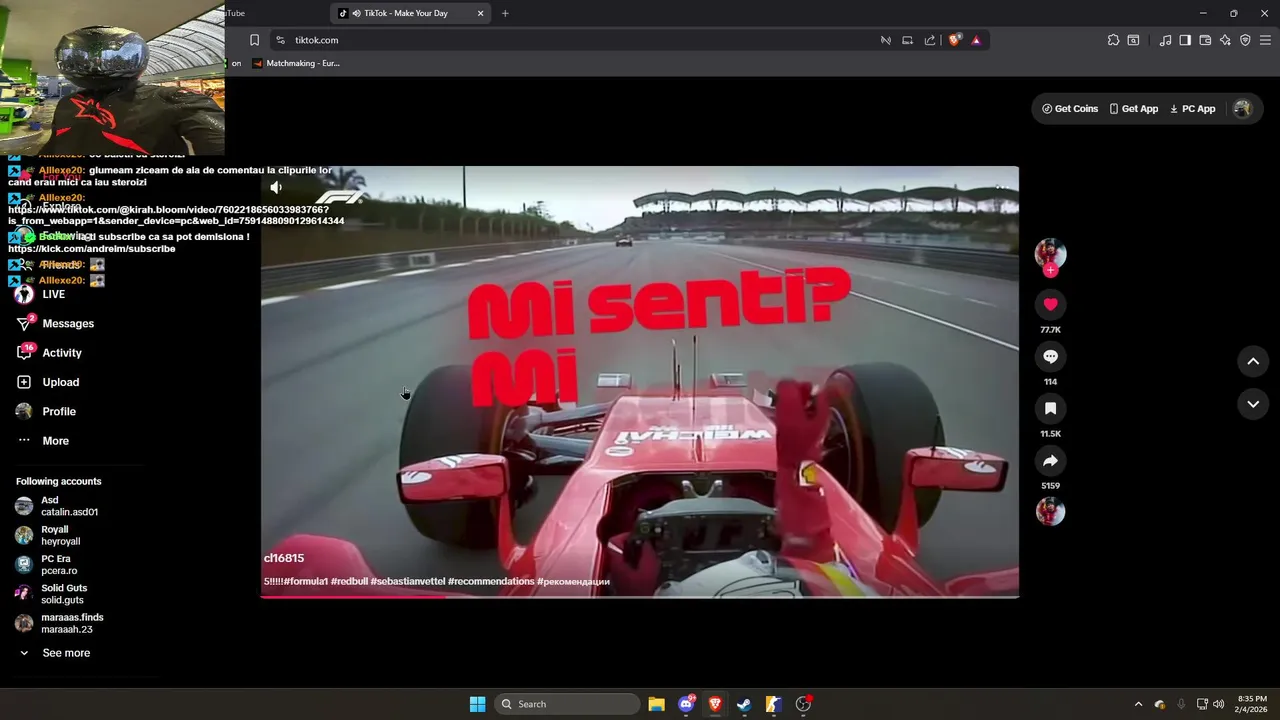Screen dimensions: 1280x720
Task: Open the Brave Wallet icon
Action: tap(1205, 40)
